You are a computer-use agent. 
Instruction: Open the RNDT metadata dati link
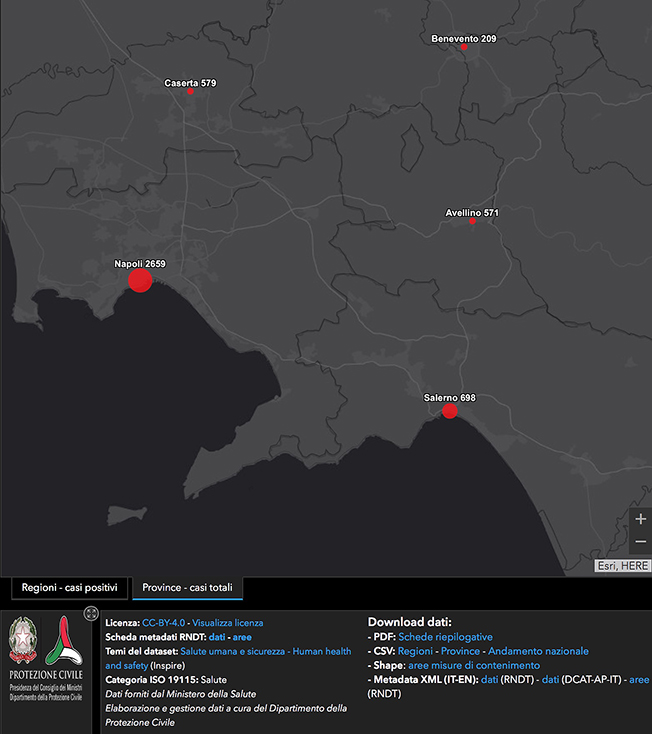(217, 637)
